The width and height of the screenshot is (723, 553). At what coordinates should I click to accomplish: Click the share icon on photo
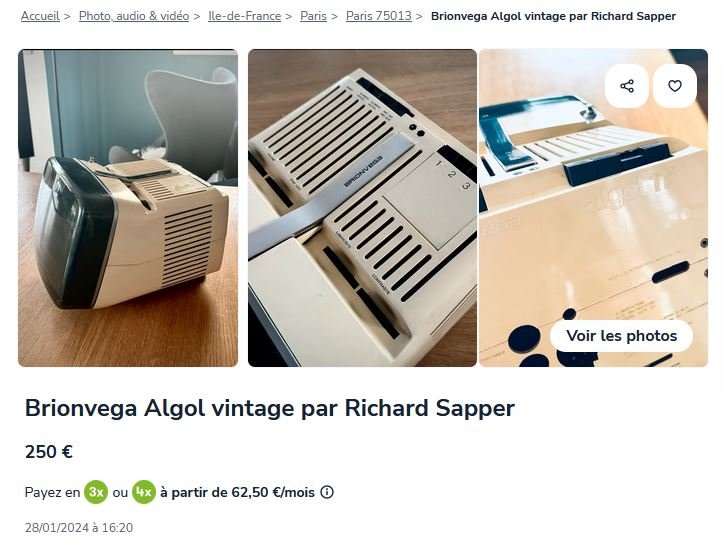[627, 86]
